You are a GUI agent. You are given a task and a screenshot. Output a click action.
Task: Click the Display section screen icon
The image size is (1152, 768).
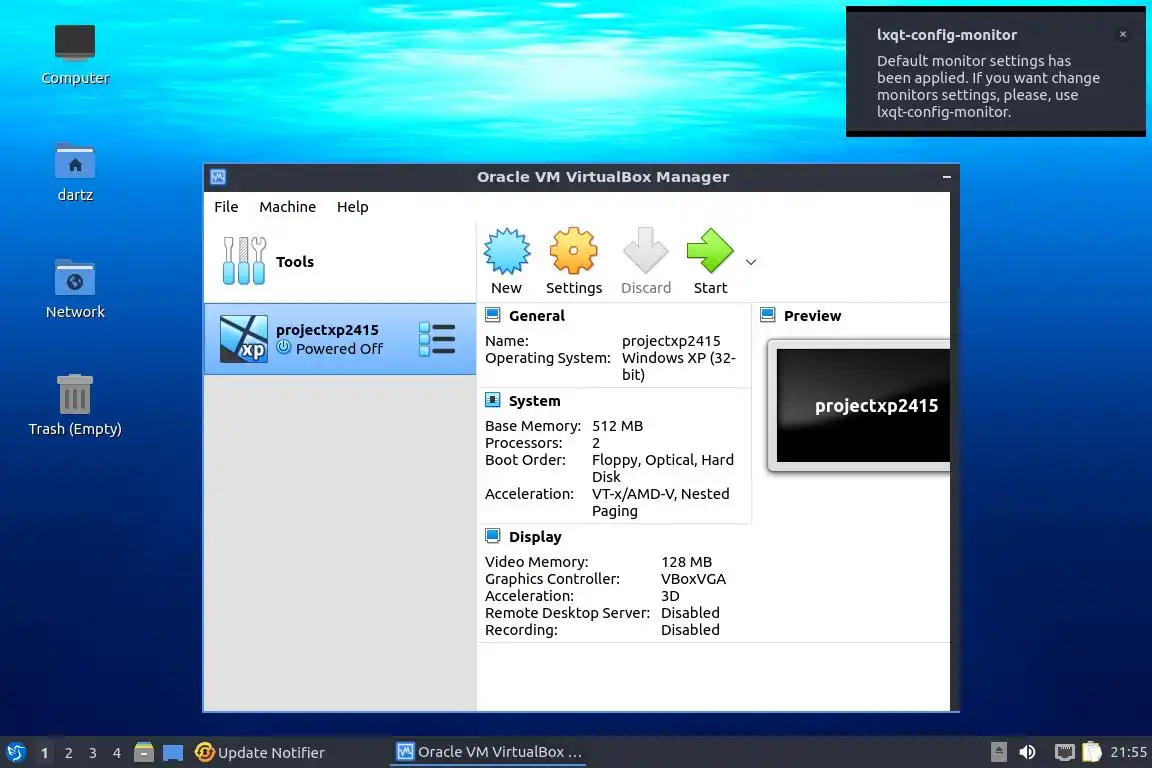(493, 536)
